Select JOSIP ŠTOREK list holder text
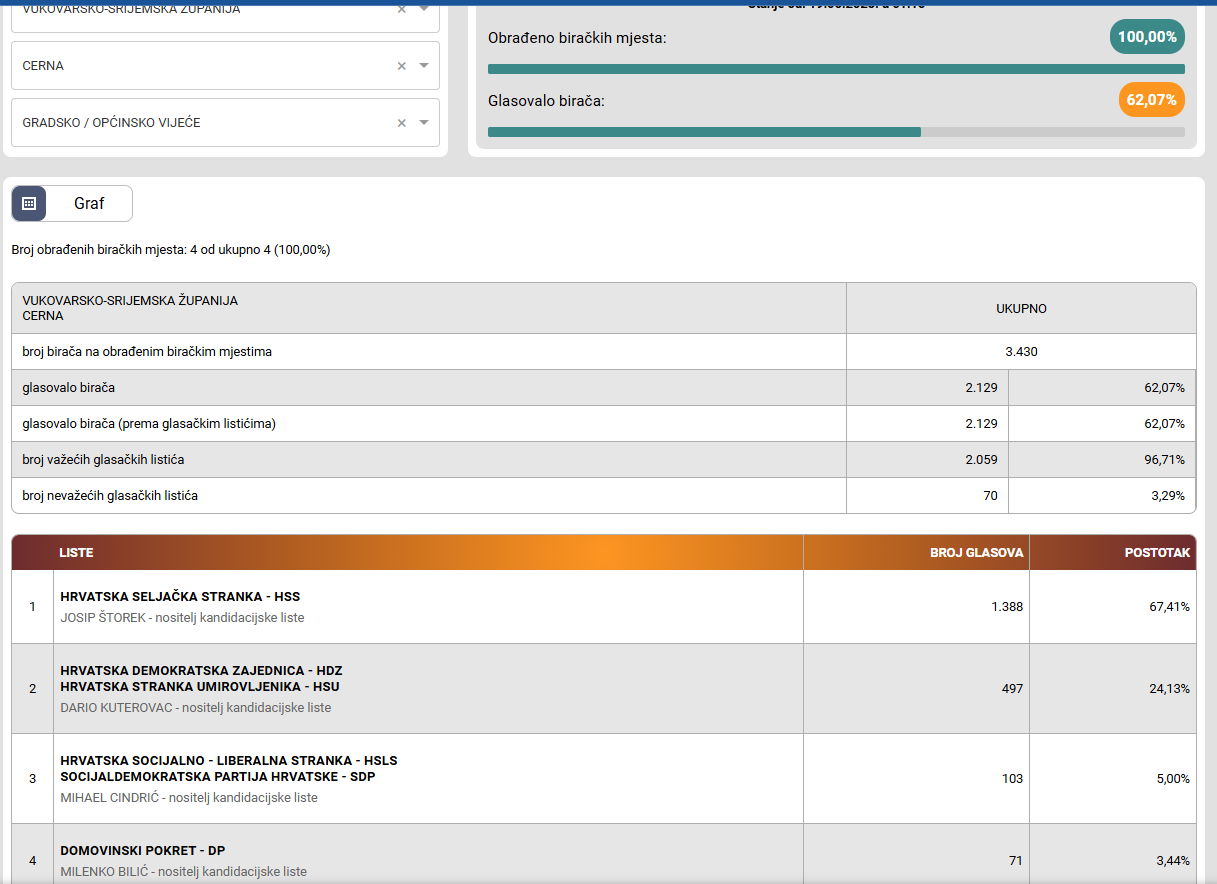 pyautogui.click(x=182, y=618)
